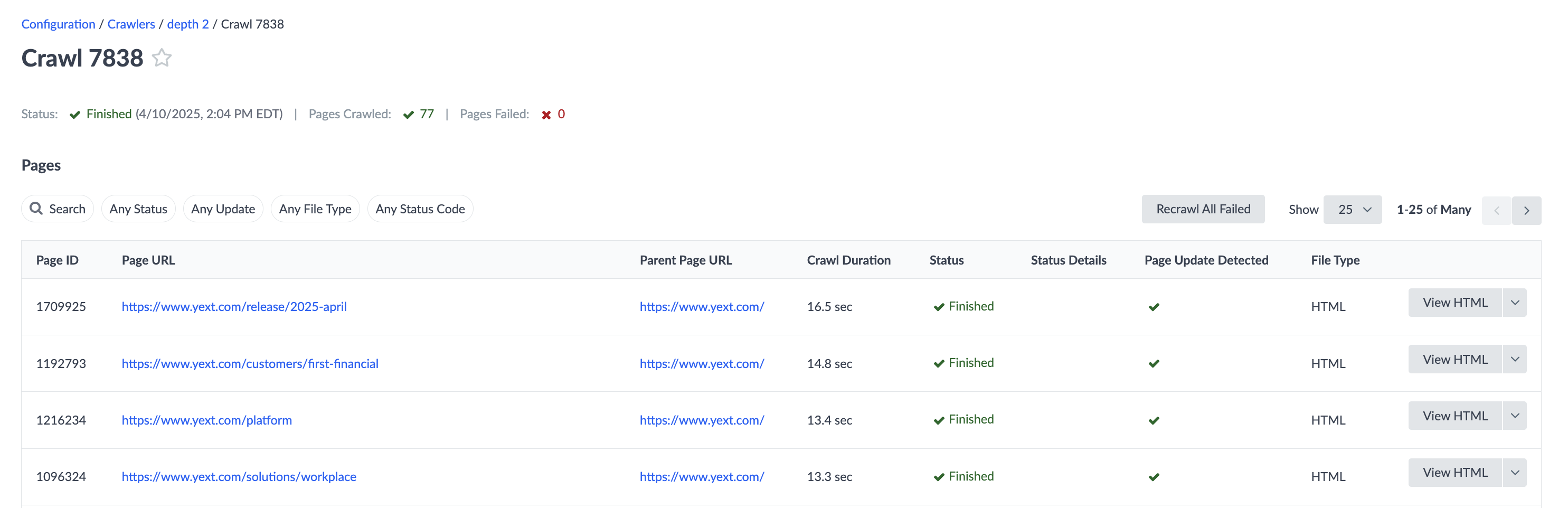Click the 13.4 sec crawl duration
Viewport: 1568px width, 508px height.
[x=829, y=420]
